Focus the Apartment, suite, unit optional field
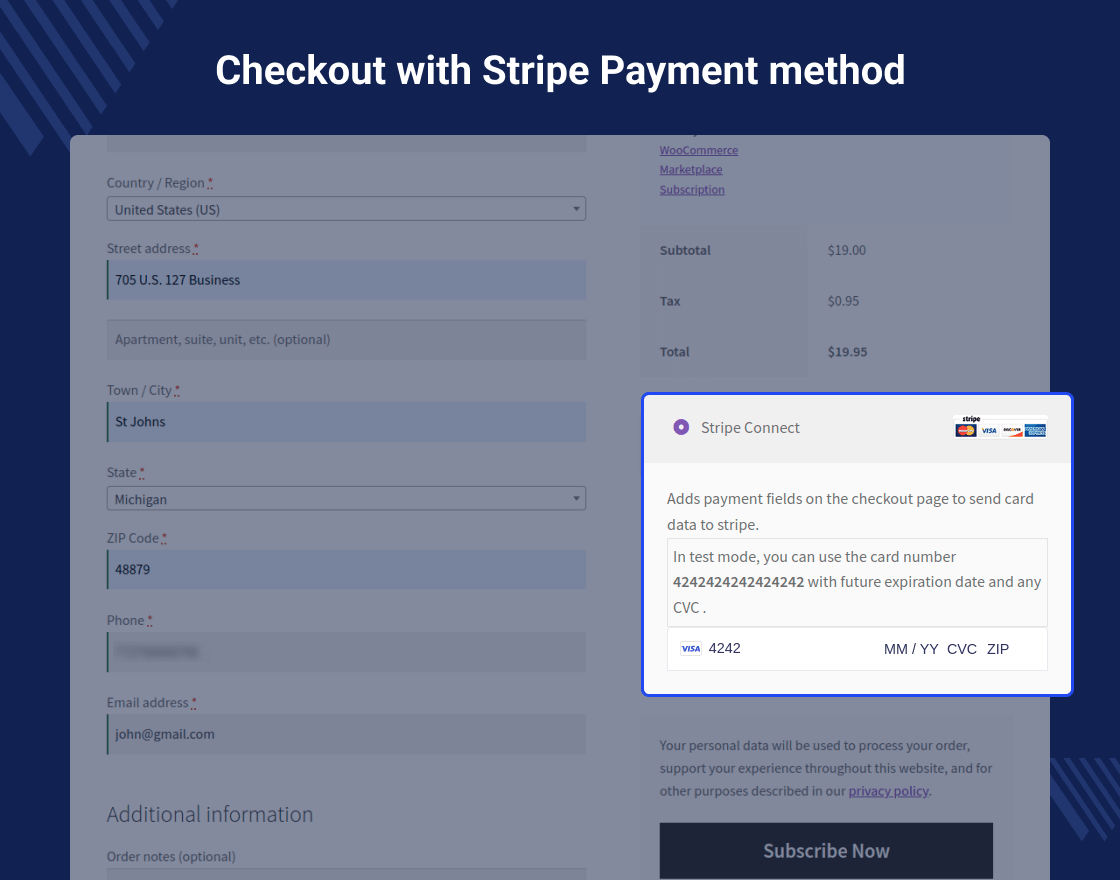 [x=346, y=340]
